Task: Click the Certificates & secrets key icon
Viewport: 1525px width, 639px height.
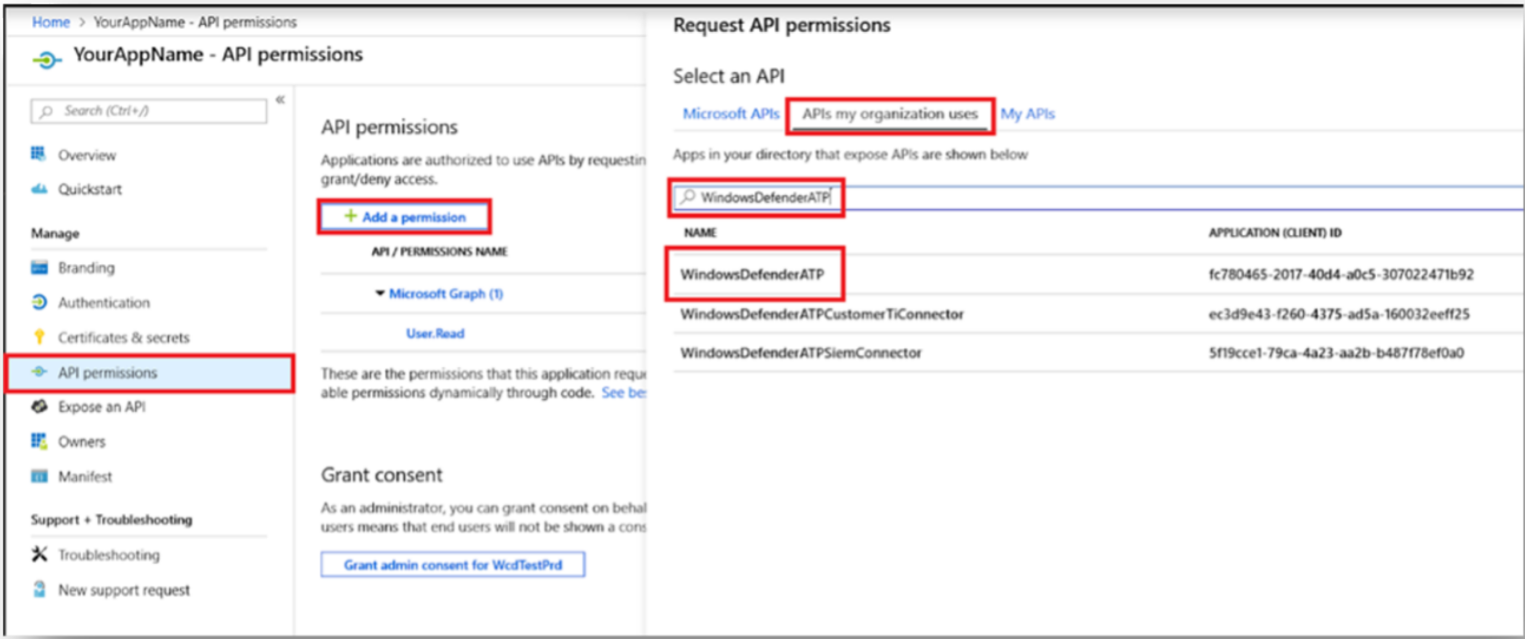Action: coord(40,337)
